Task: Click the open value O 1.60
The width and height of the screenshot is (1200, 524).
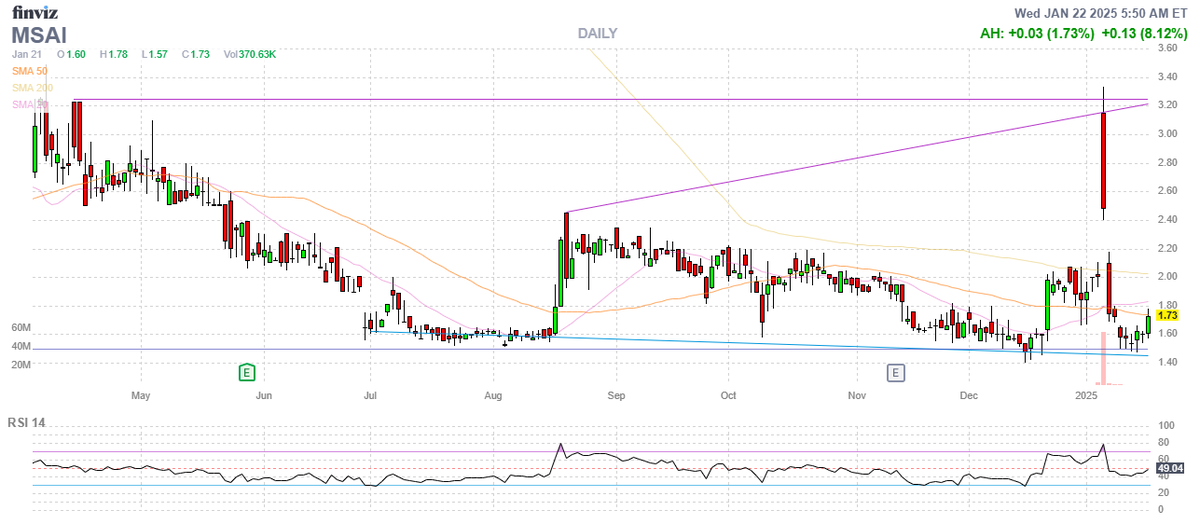Action: (73, 53)
